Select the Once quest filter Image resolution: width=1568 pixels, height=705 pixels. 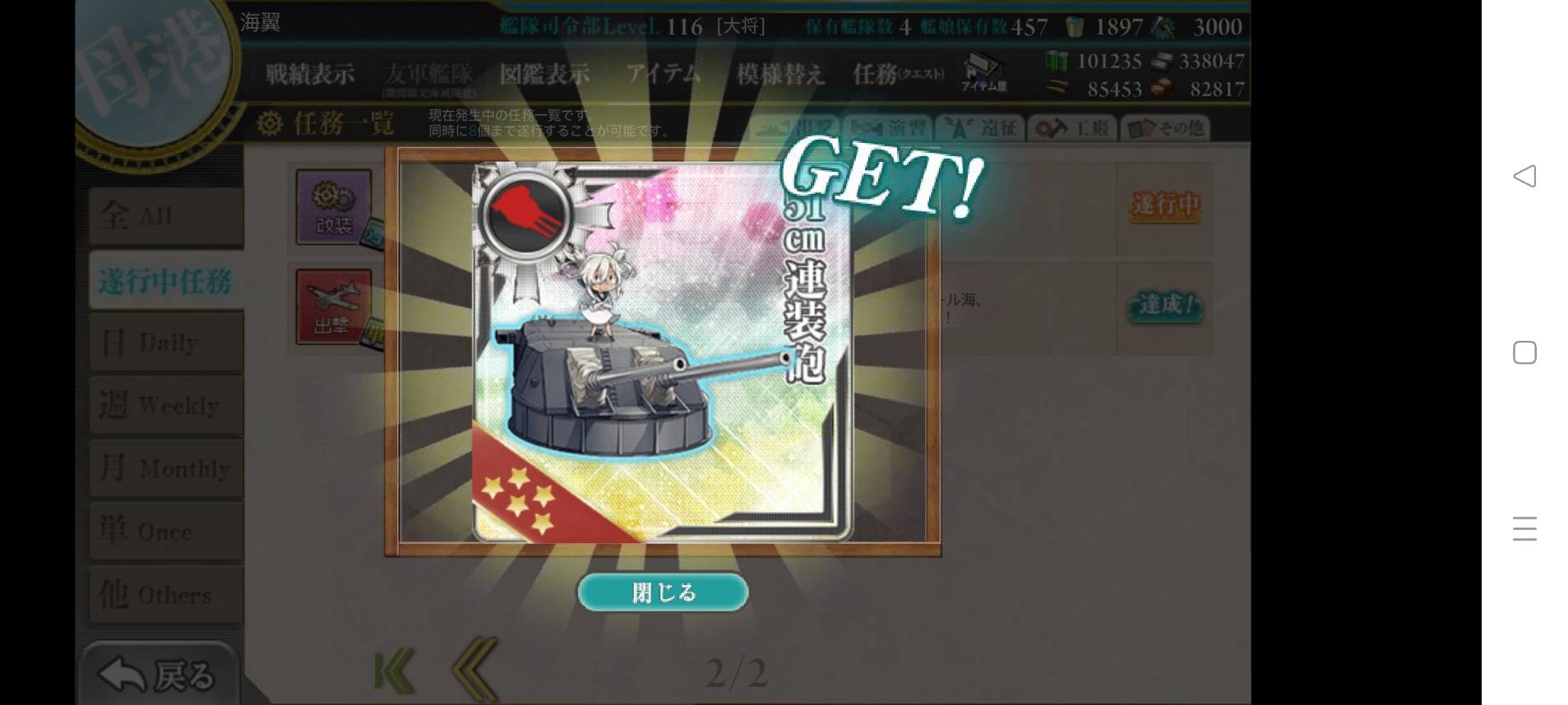click(166, 531)
